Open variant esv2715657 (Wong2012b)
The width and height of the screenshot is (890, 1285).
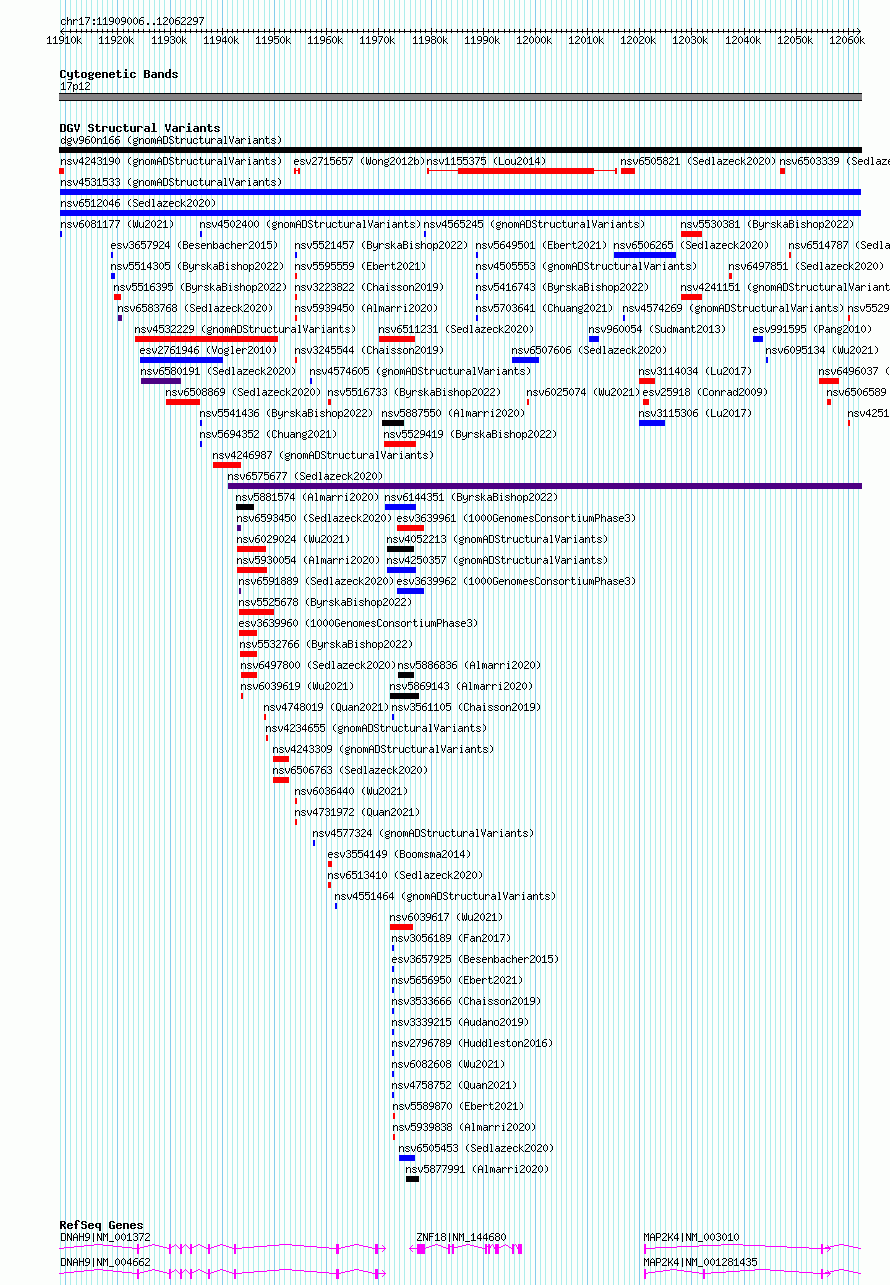coord(359,161)
